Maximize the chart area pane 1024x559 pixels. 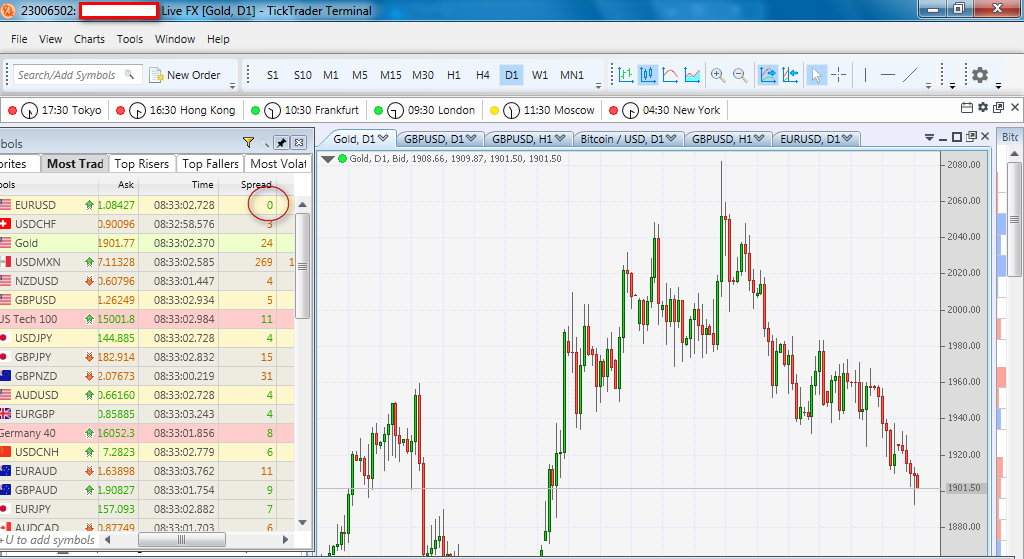[x=957, y=137]
